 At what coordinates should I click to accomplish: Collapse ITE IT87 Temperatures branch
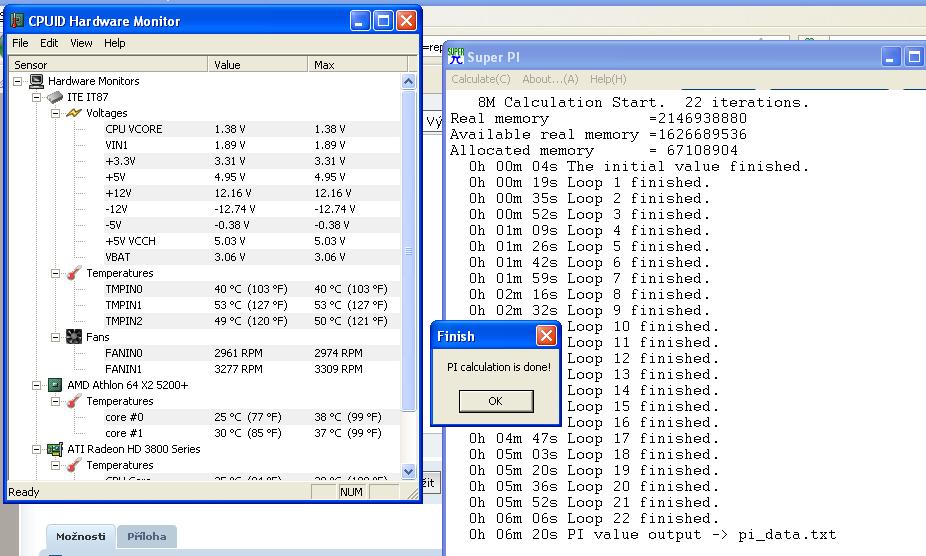coord(56,273)
